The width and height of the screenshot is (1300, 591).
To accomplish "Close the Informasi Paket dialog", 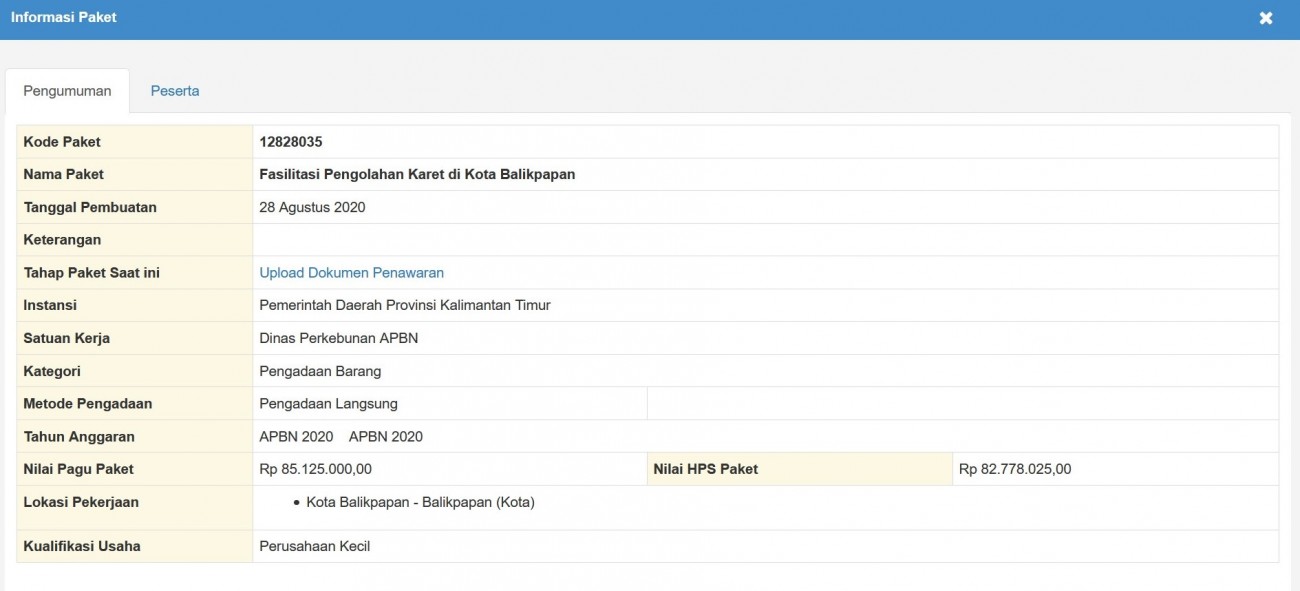I will tap(1265, 18).
